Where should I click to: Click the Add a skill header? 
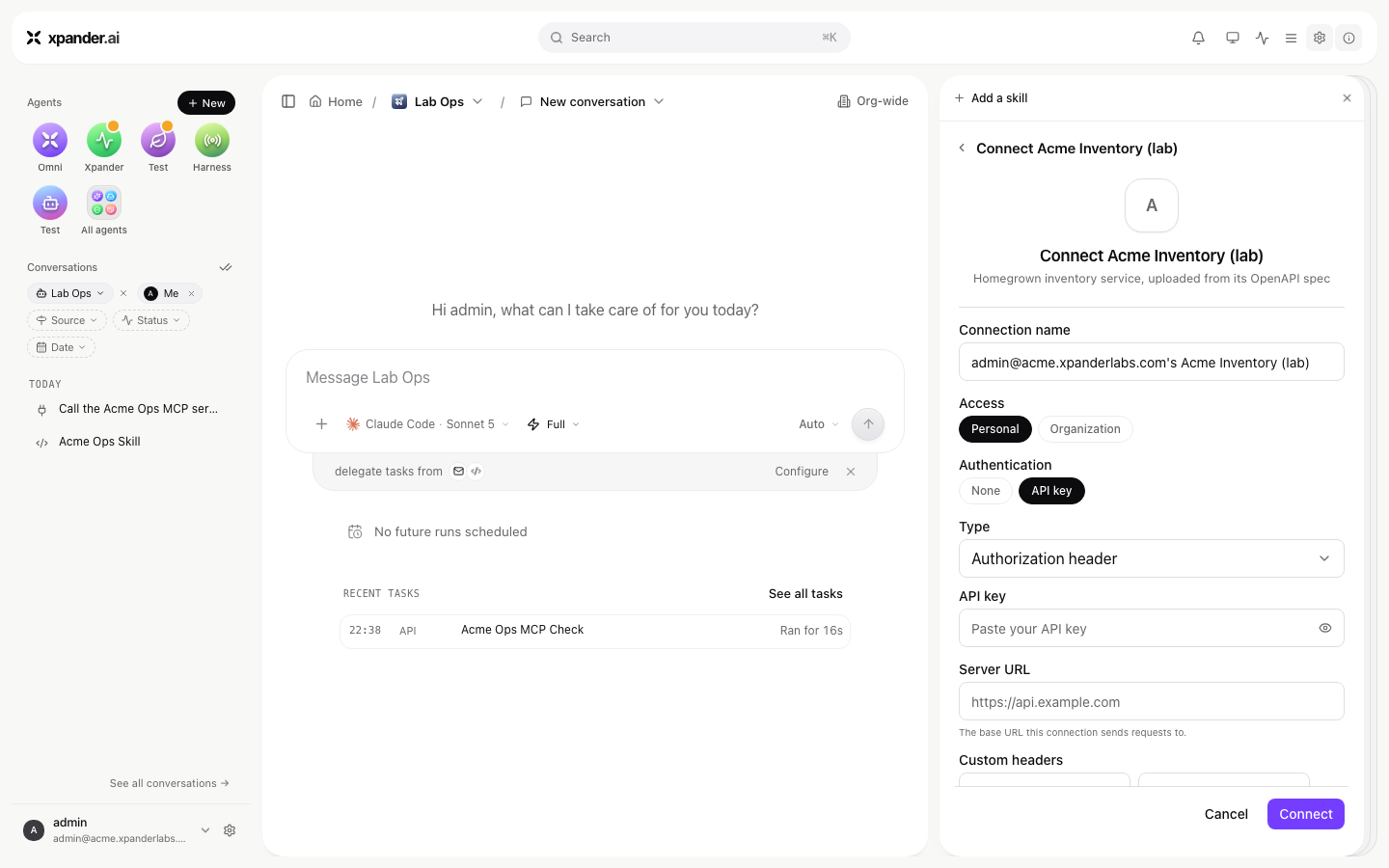tap(991, 98)
